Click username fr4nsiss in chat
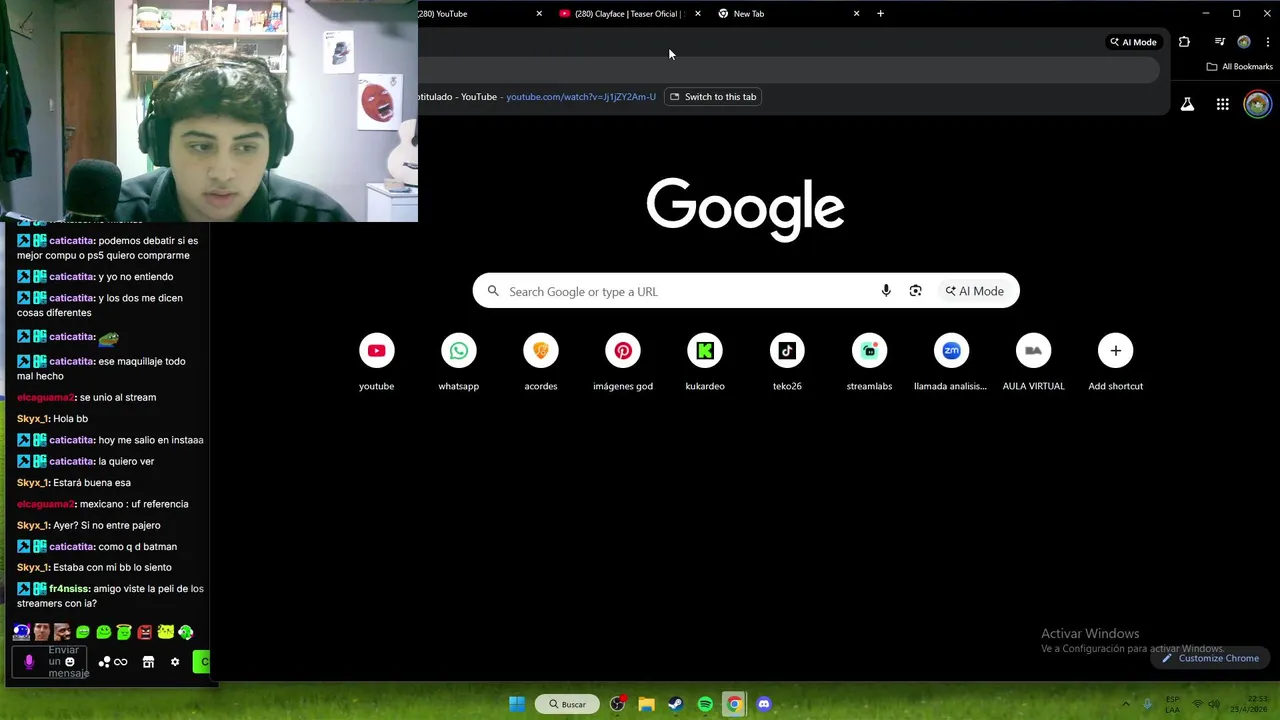 (x=69, y=589)
